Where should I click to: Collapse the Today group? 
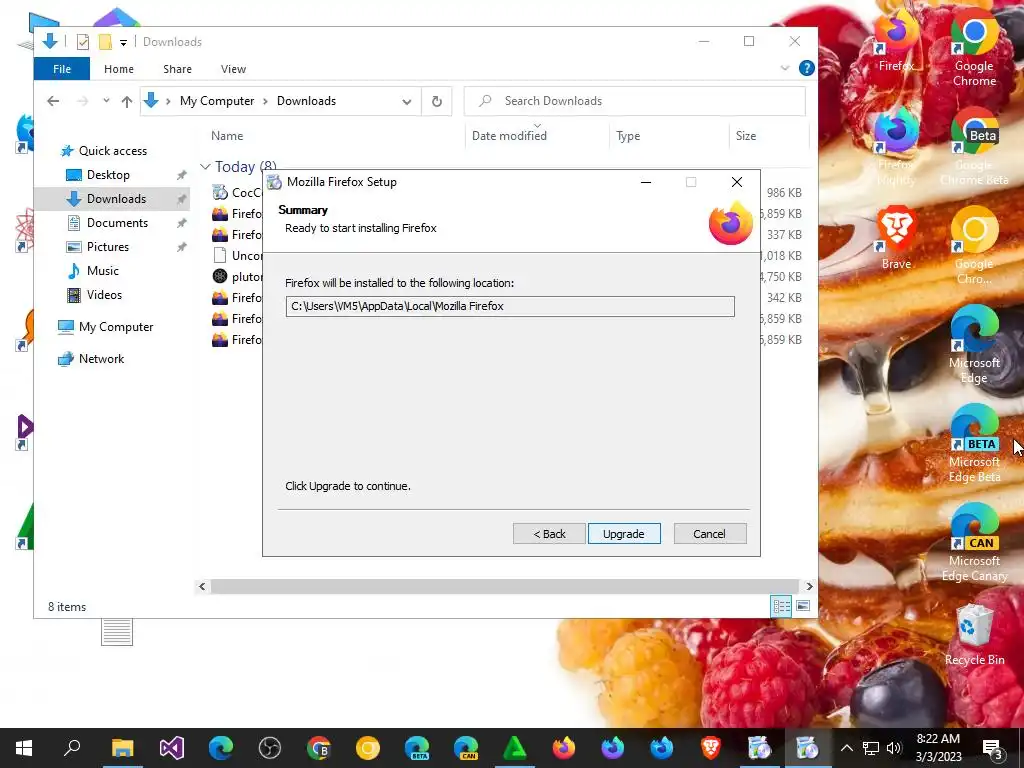click(x=205, y=167)
